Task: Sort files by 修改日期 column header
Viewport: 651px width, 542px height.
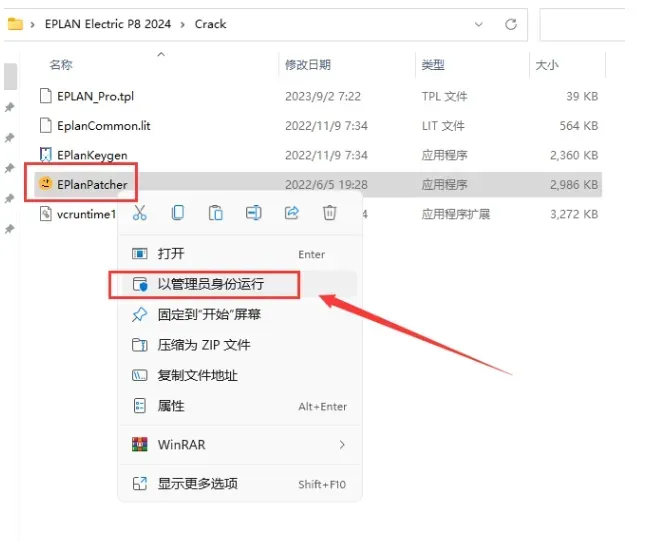Action: coord(308,65)
